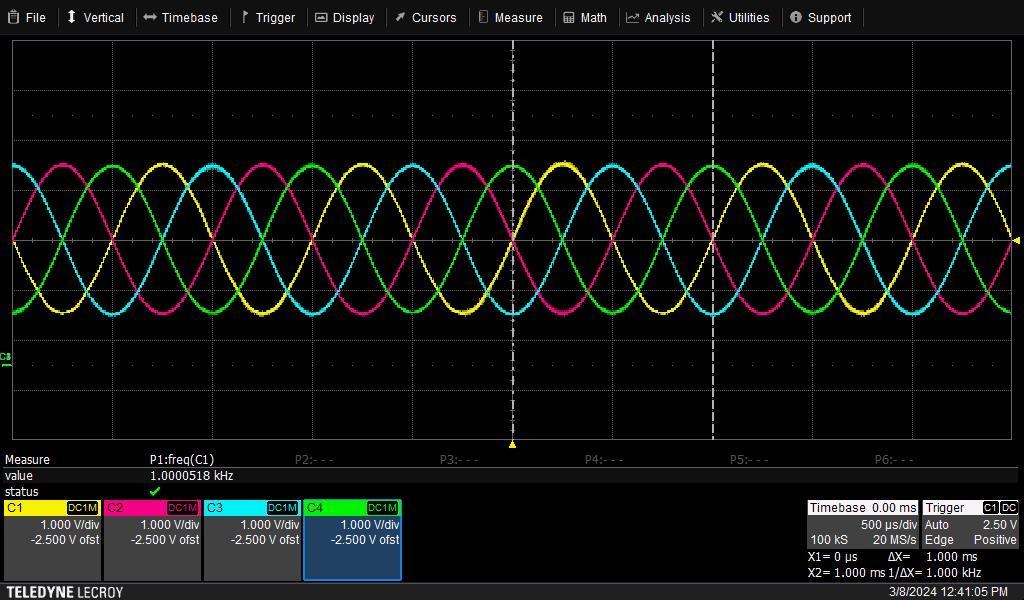Click the C2 -2.500 V ofst value
The height and width of the screenshot is (600, 1024).
tap(165, 540)
